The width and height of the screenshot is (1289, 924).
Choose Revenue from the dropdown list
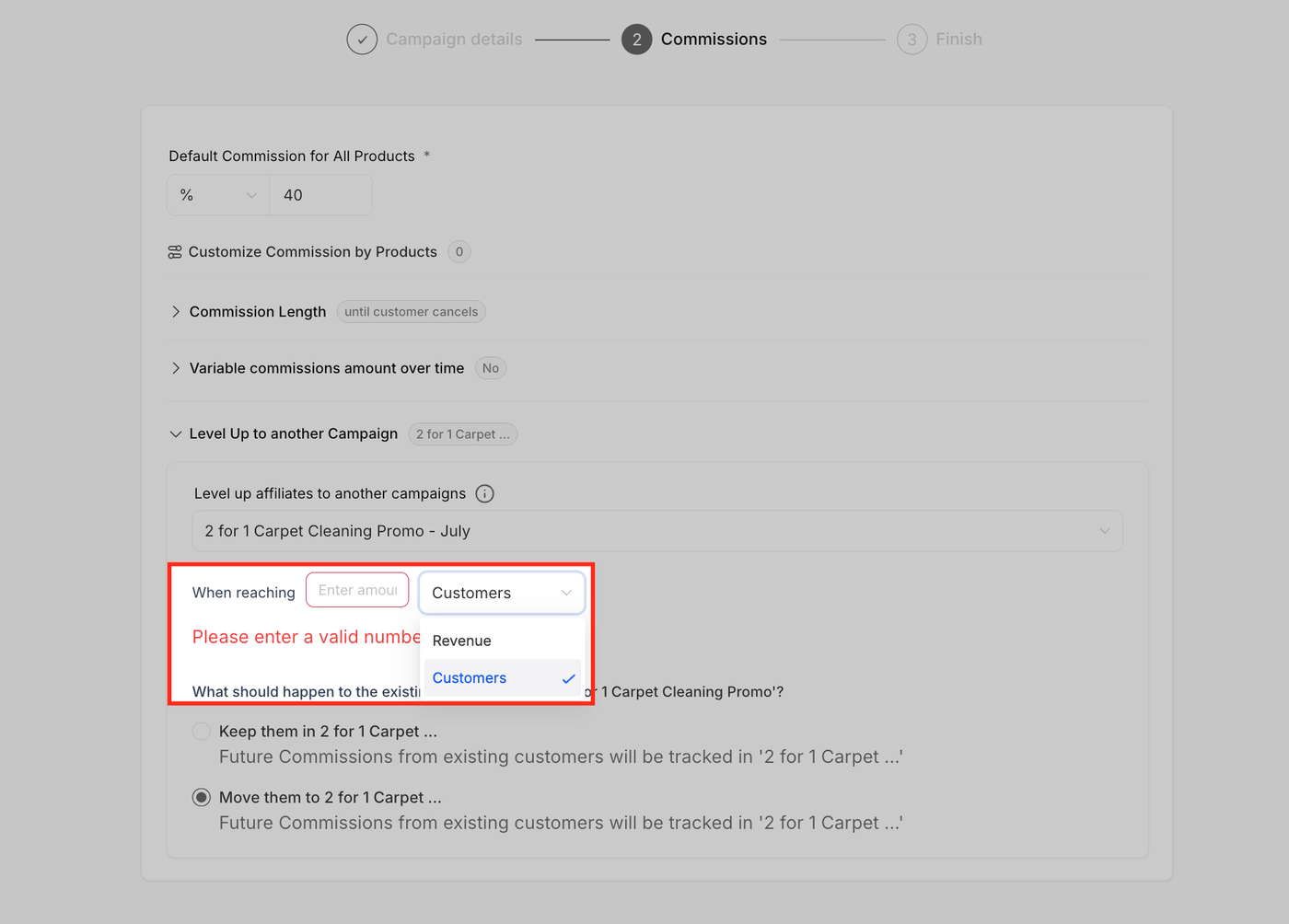point(462,641)
